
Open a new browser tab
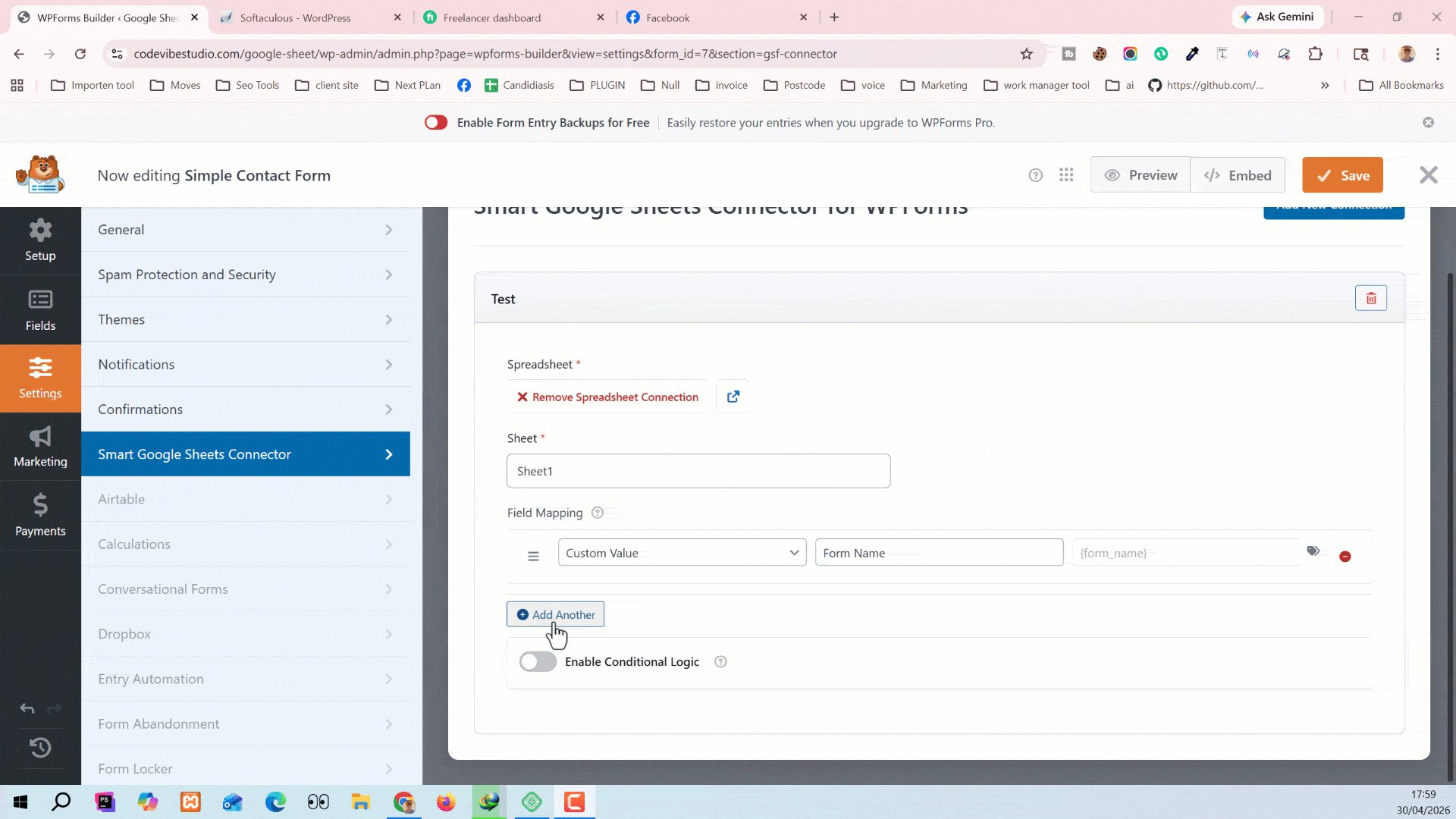pos(834,17)
